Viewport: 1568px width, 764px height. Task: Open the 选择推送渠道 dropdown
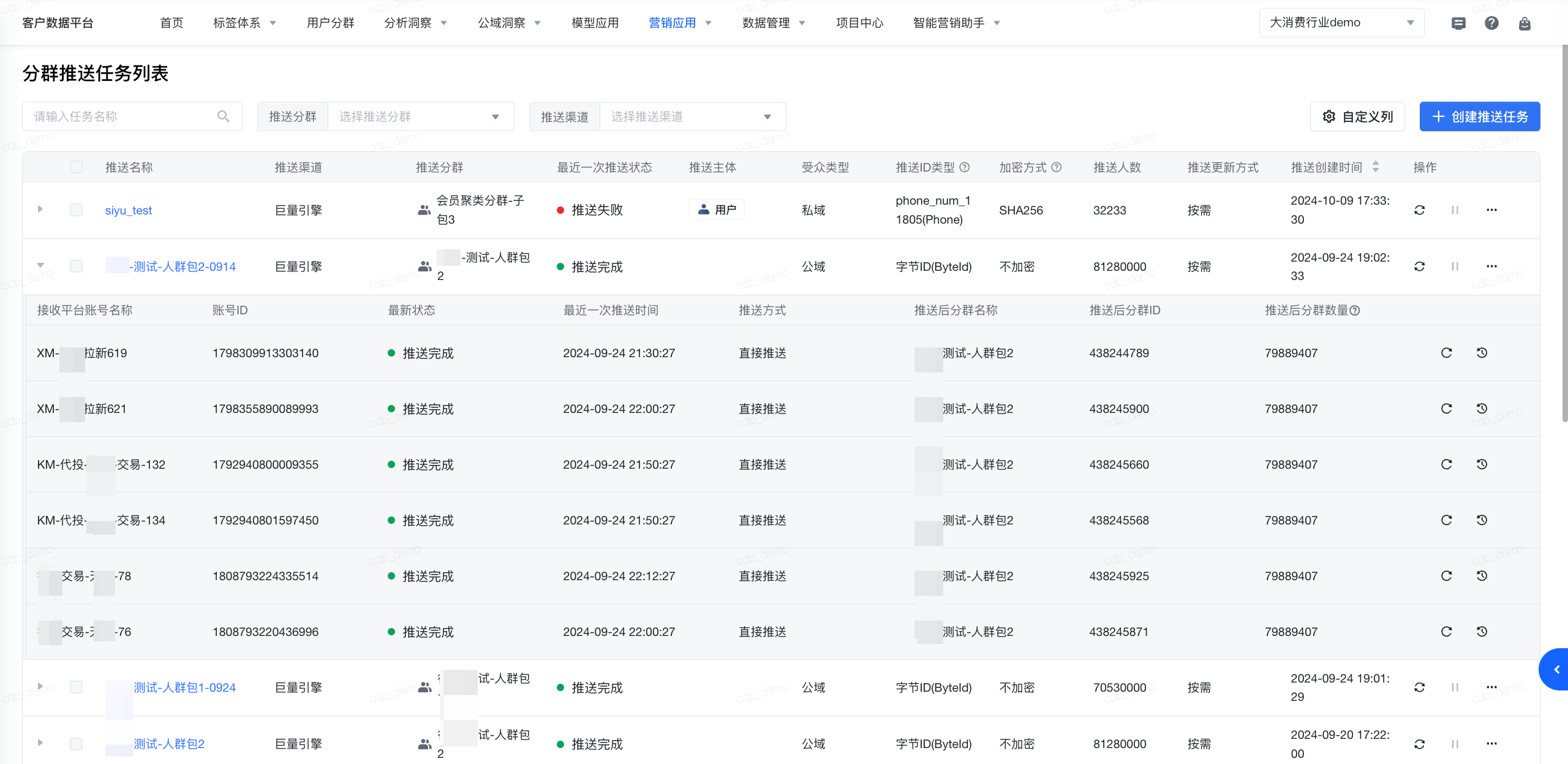[693, 116]
